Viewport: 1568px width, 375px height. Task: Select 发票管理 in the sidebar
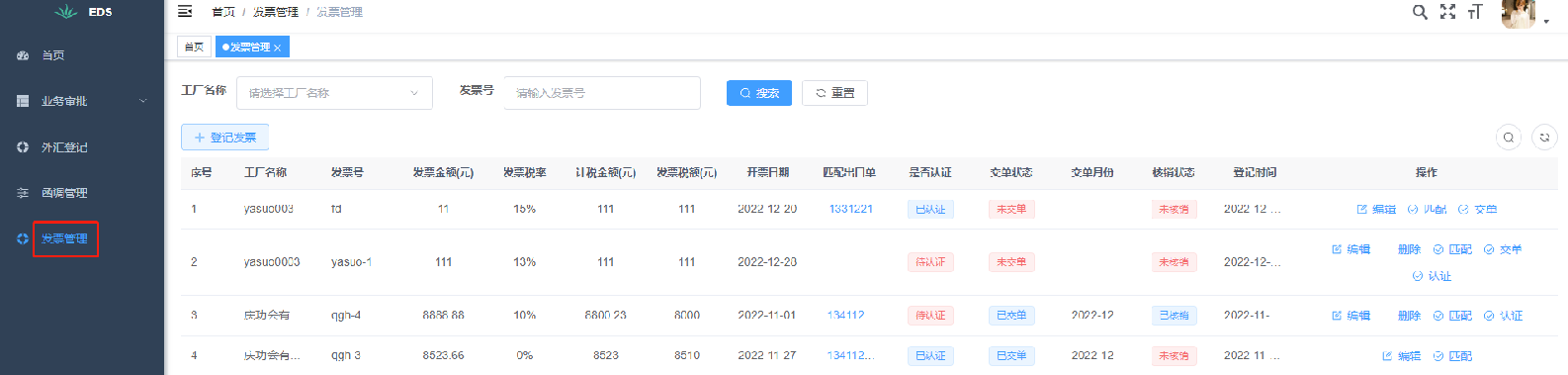coord(64,238)
